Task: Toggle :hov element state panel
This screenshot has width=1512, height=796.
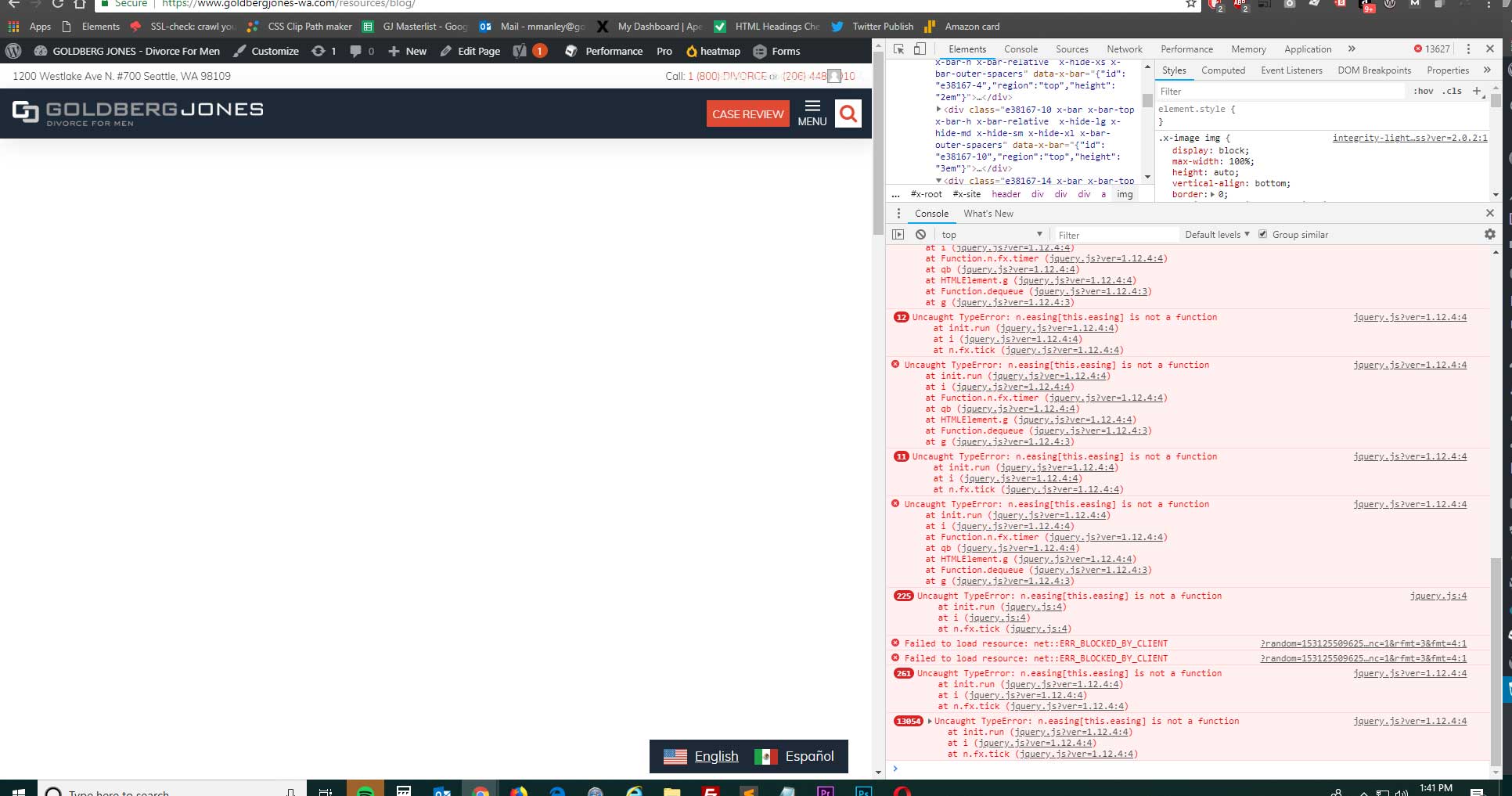Action: 1423,91
